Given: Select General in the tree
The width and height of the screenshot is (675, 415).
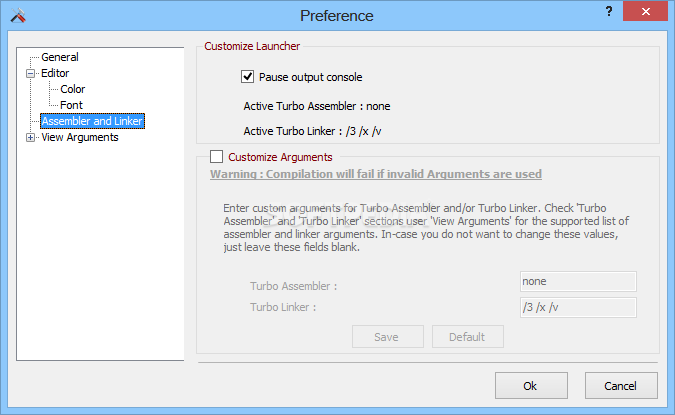Looking at the screenshot, I should (x=60, y=57).
